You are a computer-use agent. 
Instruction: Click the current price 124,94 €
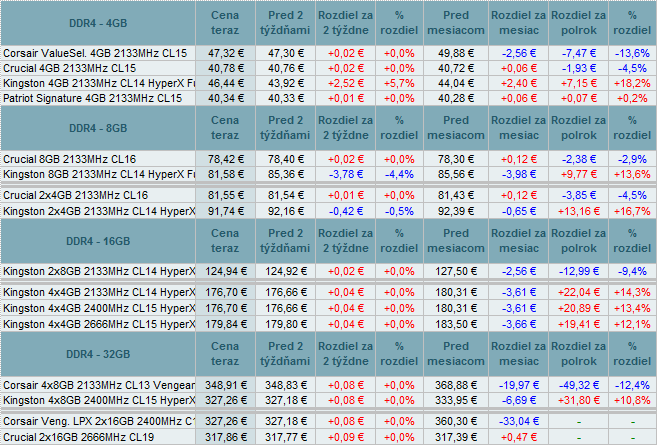click(x=226, y=272)
